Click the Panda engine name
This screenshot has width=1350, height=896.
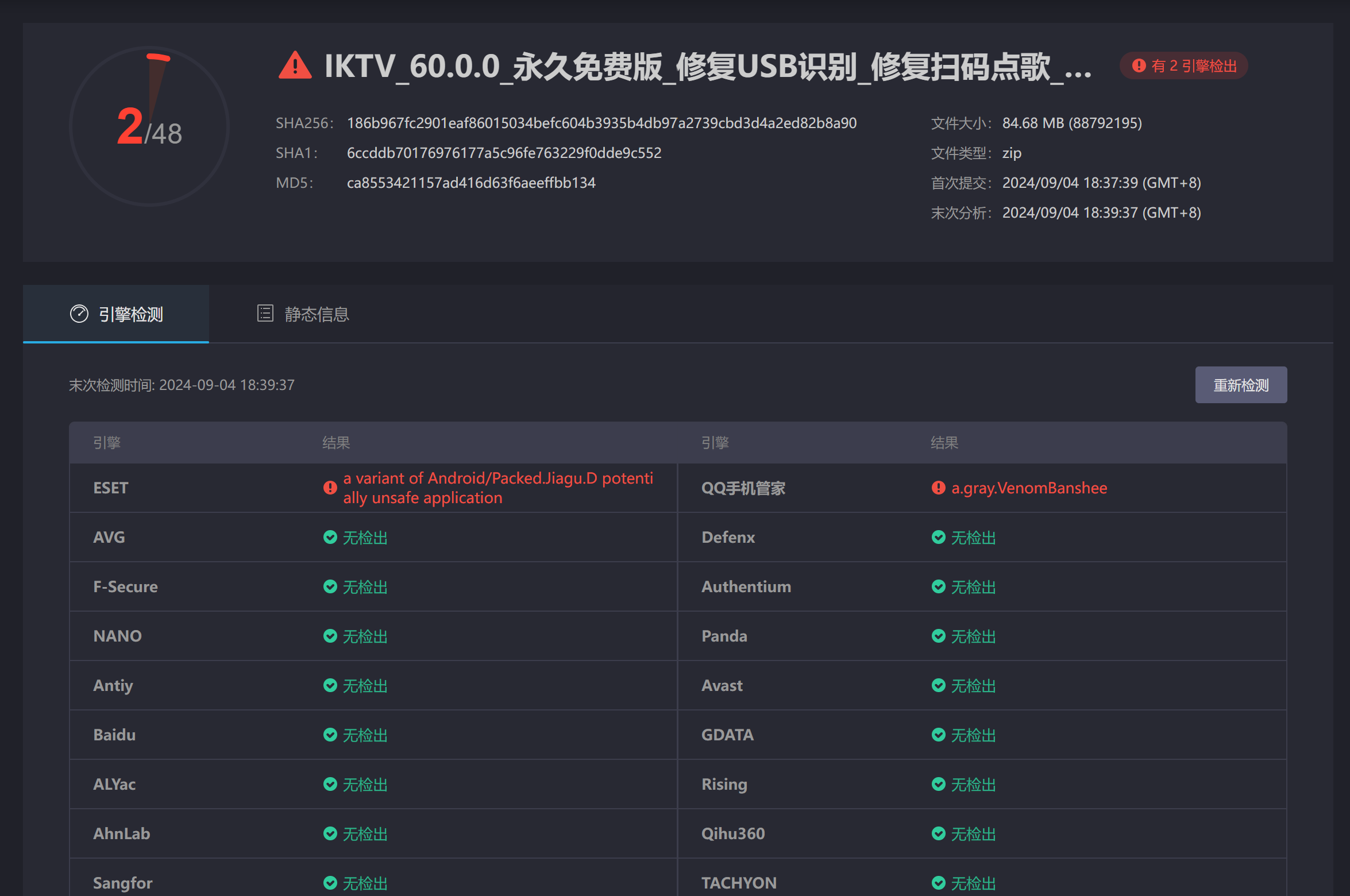(724, 636)
